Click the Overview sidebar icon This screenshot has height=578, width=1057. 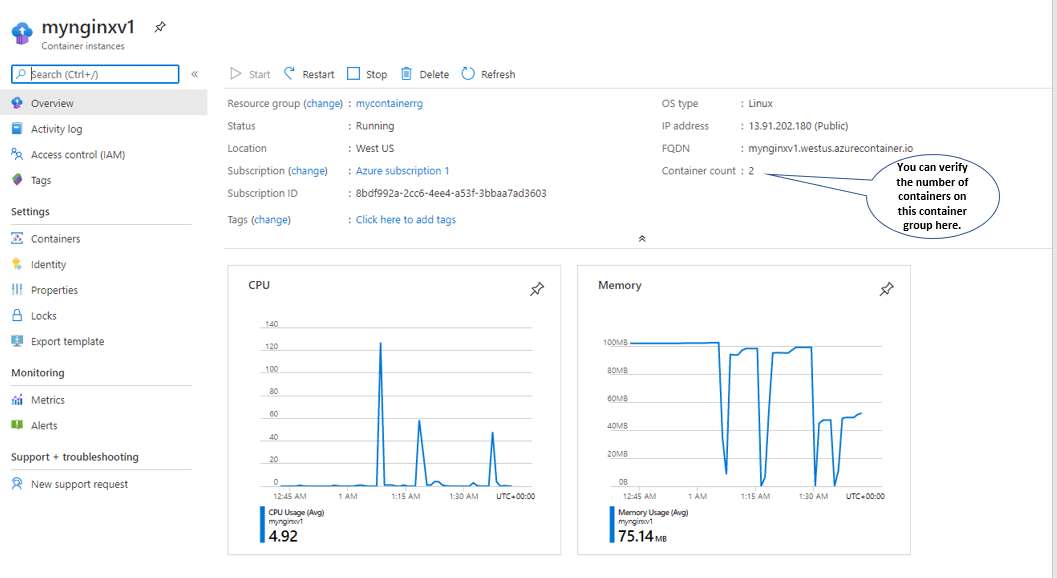tap(17, 103)
